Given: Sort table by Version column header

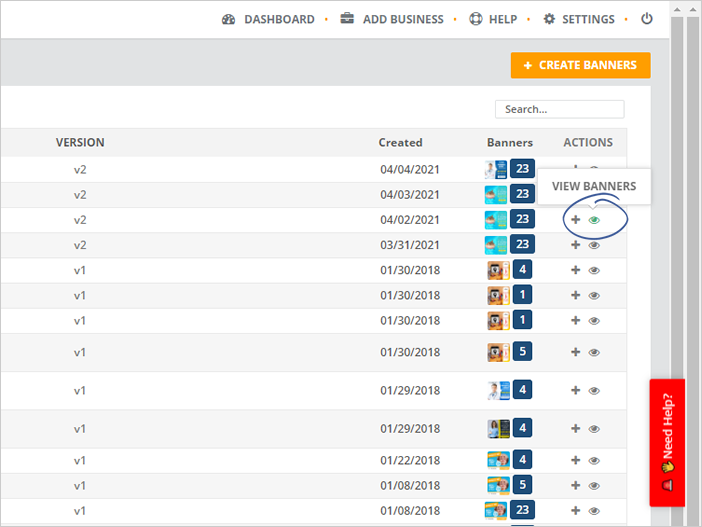Looking at the screenshot, I should pos(80,142).
